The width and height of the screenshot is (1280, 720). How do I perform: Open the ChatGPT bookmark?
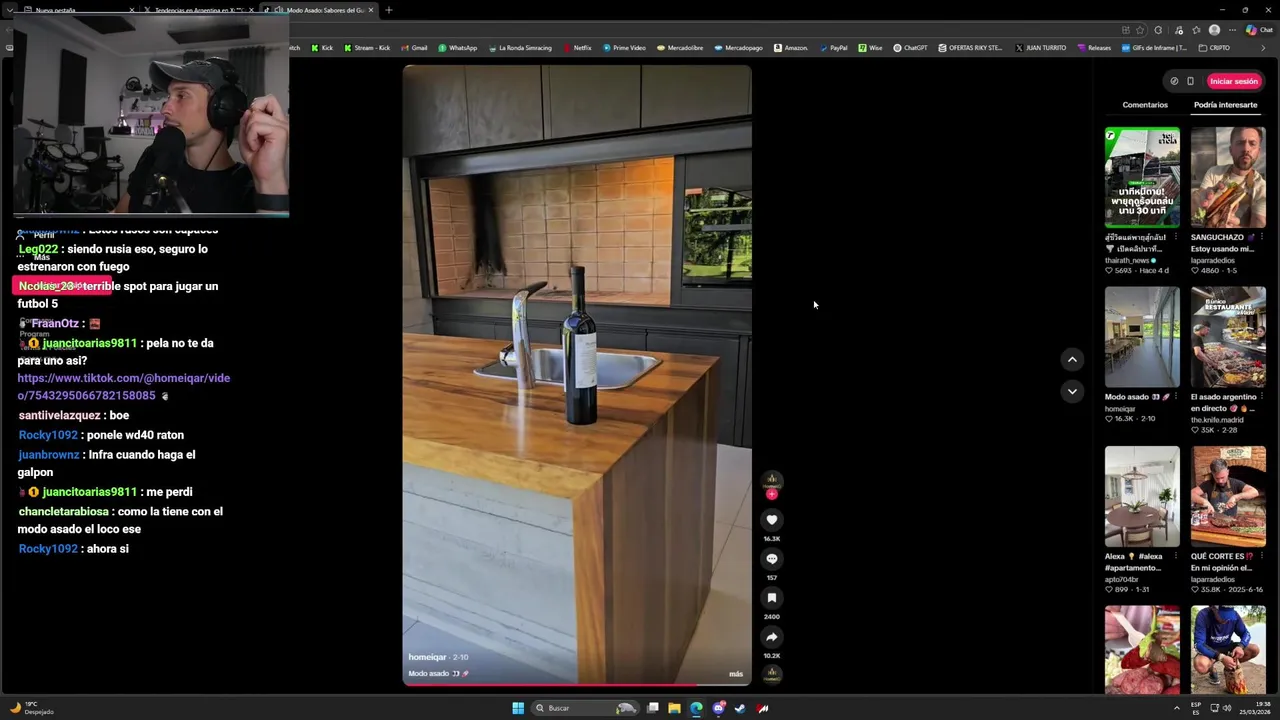pyautogui.click(x=910, y=48)
